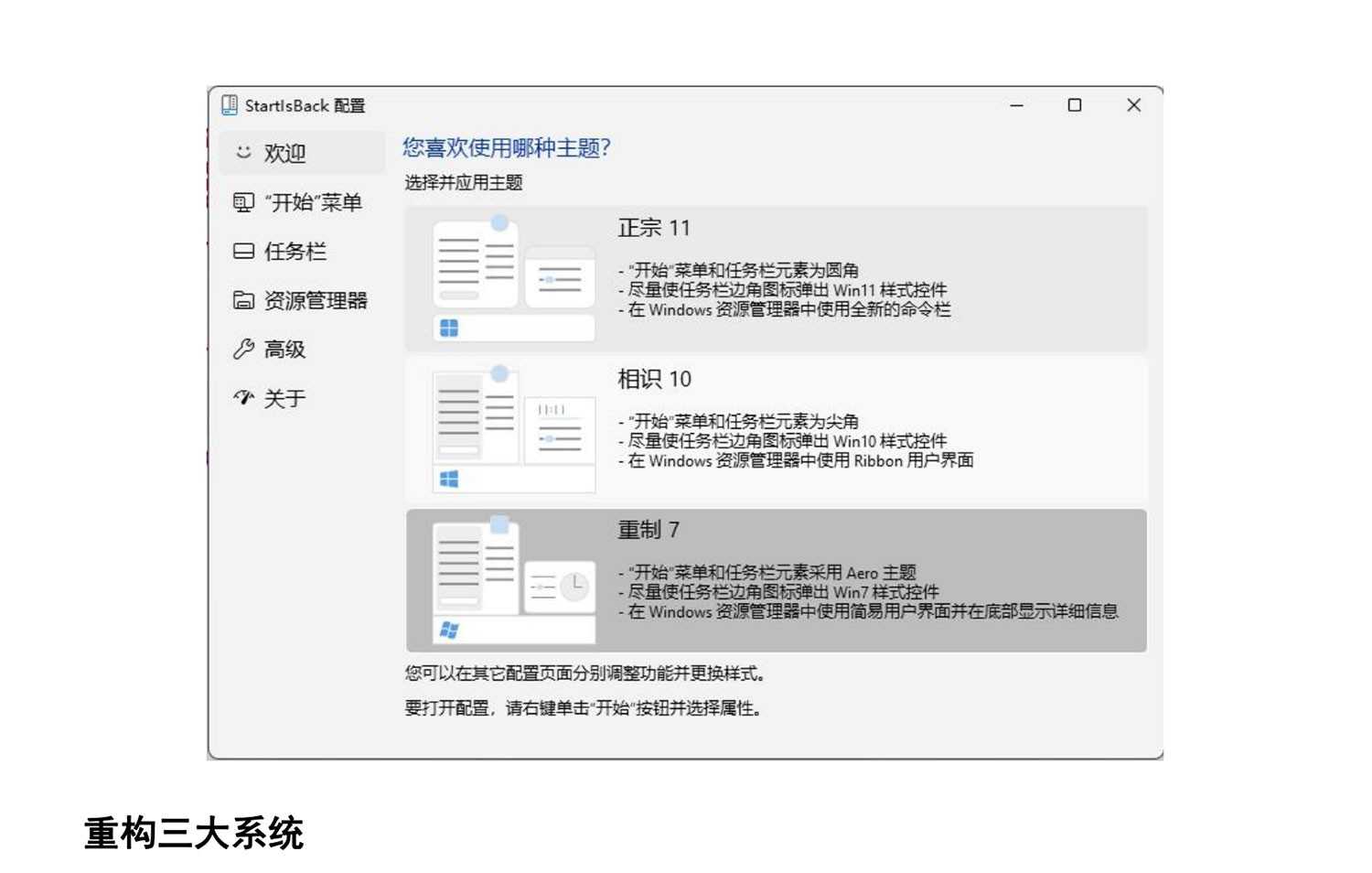
Task: Click the StartIsBack app icon in title bar
Action: (x=230, y=105)
